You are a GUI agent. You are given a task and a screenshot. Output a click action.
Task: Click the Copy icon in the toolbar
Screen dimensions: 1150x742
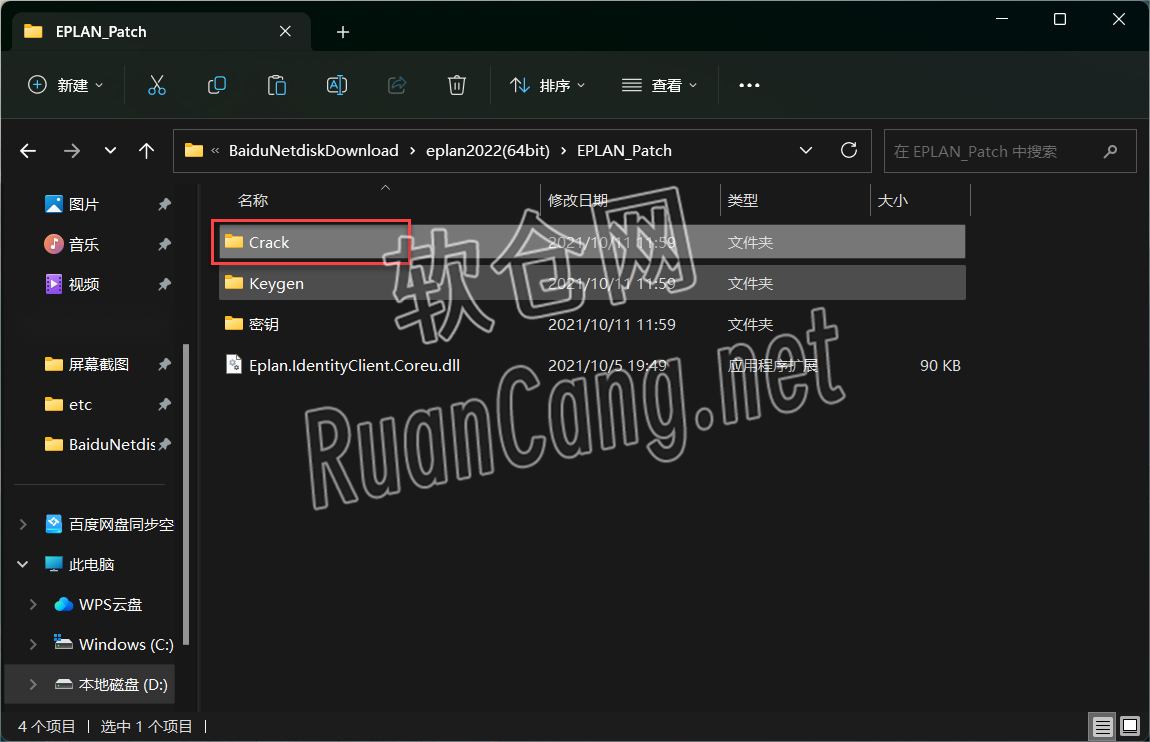point(216,85)
